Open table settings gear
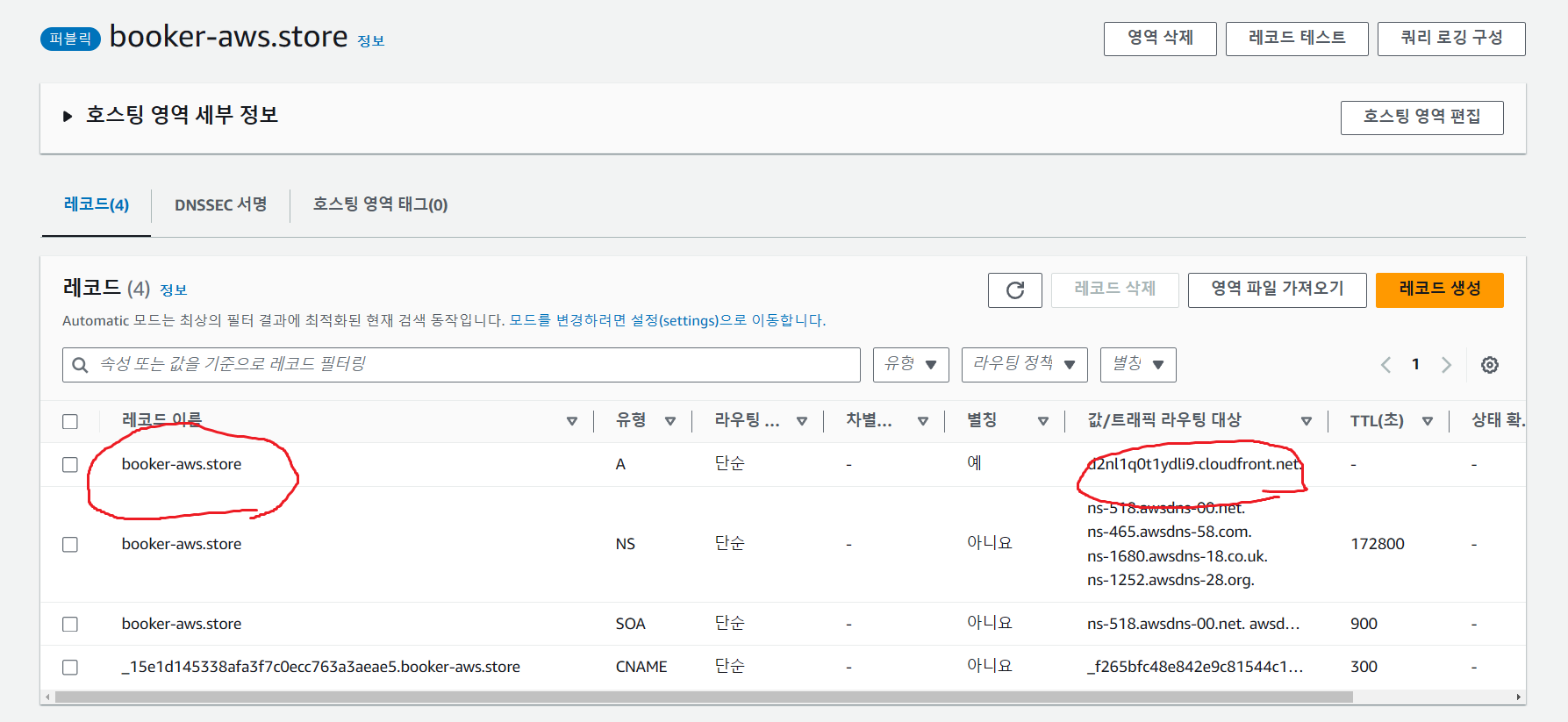 point(1490,365)
